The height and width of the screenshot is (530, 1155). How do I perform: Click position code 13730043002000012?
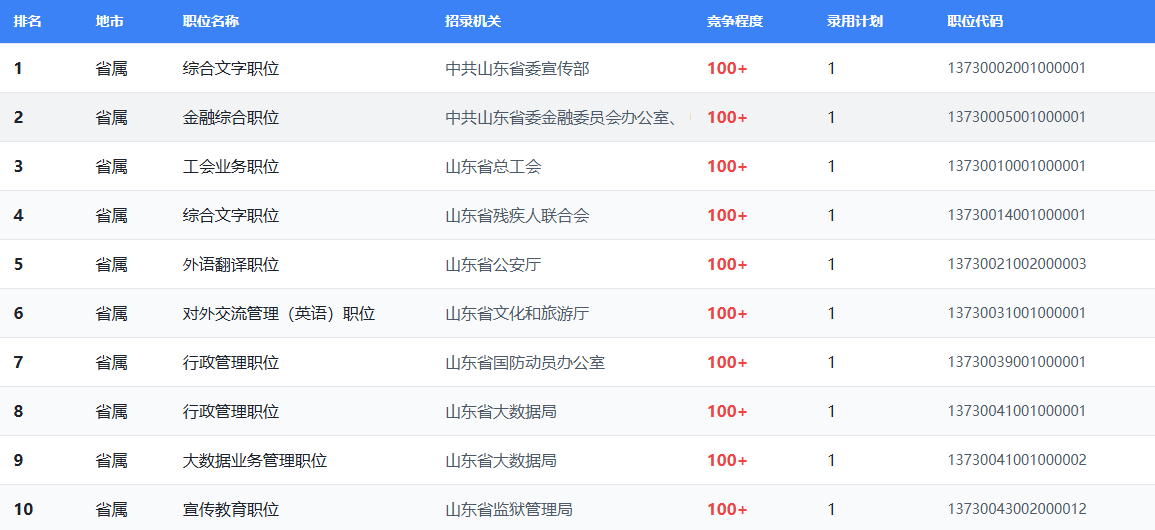pyautogui.click(x=1016, y=510)
